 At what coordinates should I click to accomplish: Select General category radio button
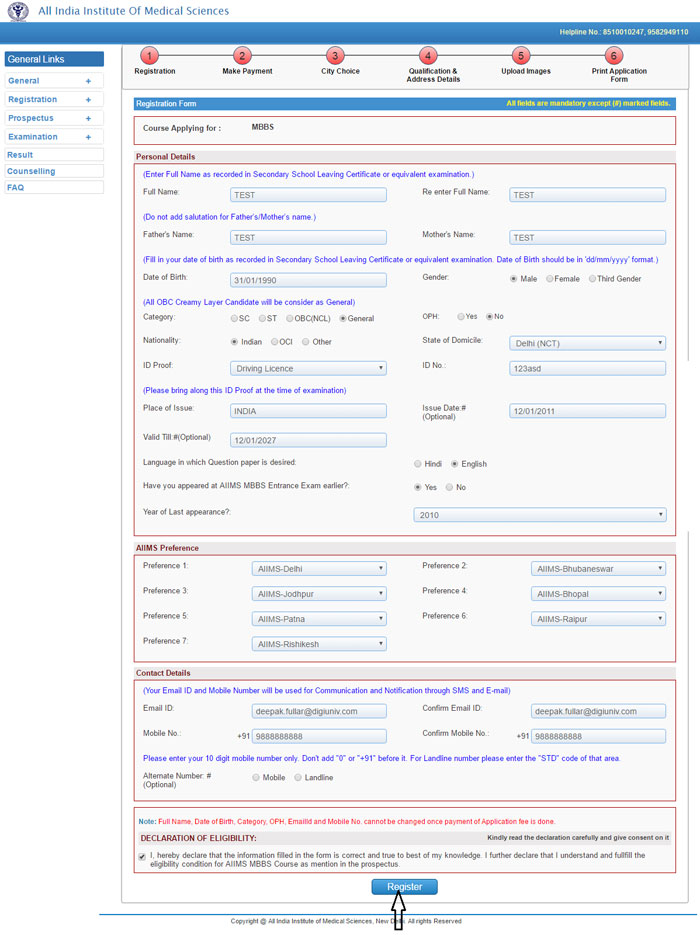(343, 318)
